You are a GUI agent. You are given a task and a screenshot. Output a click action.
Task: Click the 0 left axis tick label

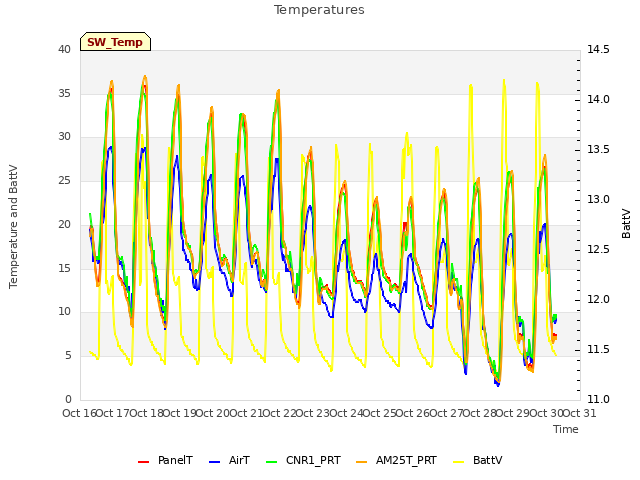68,399
